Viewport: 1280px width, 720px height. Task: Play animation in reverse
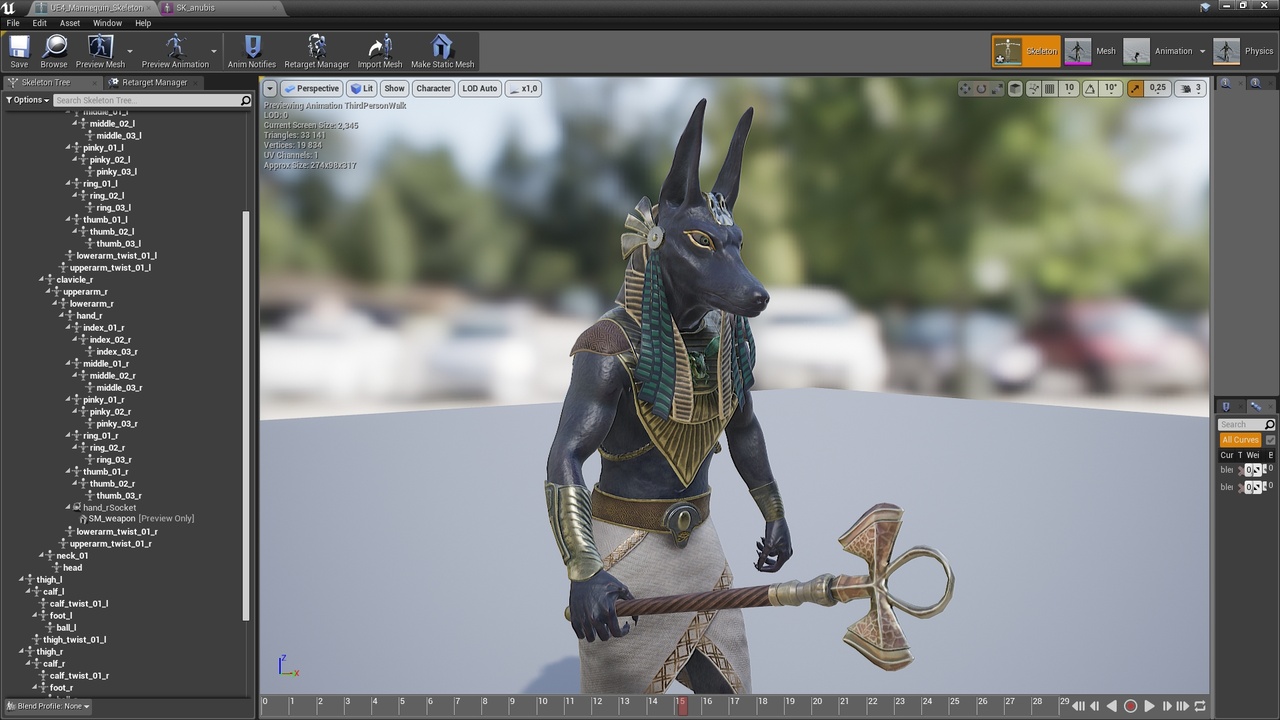pos(1111,706)
